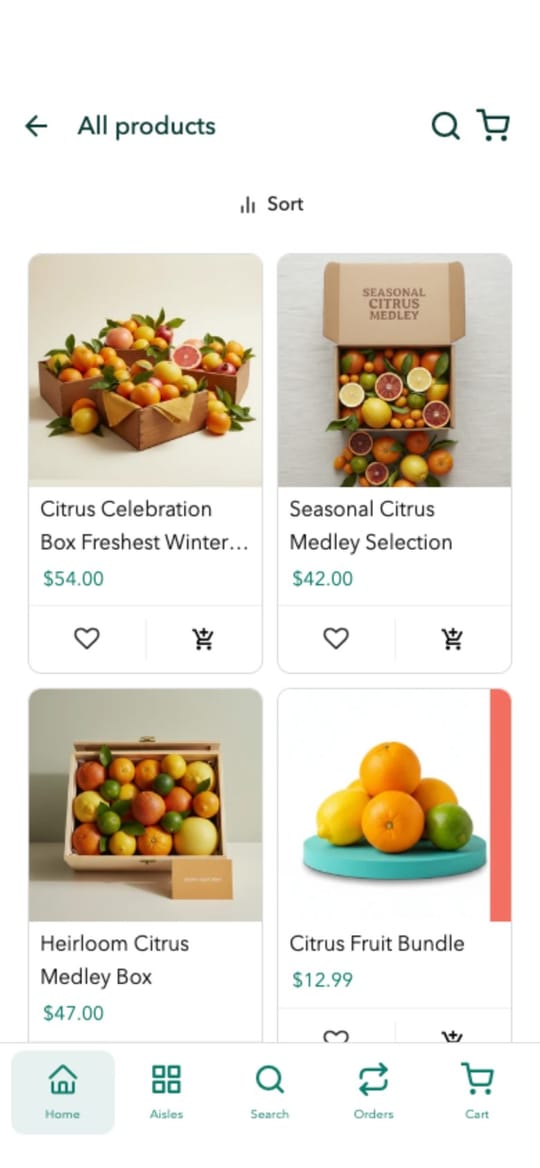Open the Citrus Fruit Bundle title link

tap(377, 944)
